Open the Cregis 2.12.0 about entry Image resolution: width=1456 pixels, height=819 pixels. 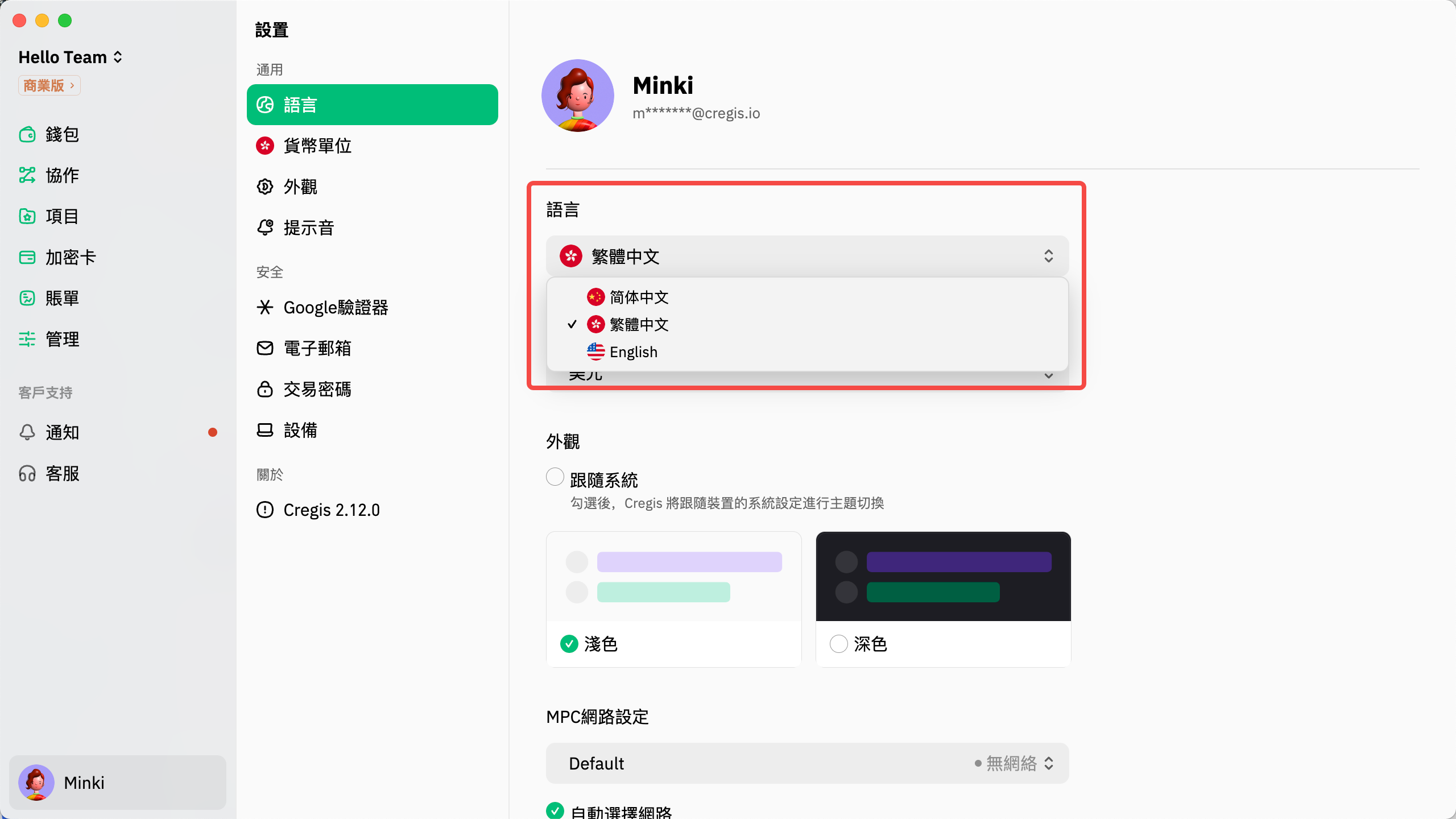[x=331, y=510]
